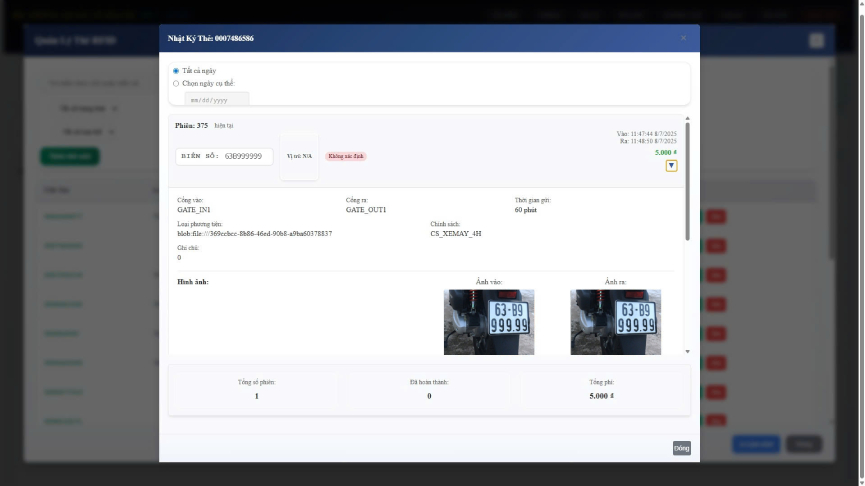Screen dimensions: 865x486
Task: Click the 'Không xác định' status badge
Action: 346,156
